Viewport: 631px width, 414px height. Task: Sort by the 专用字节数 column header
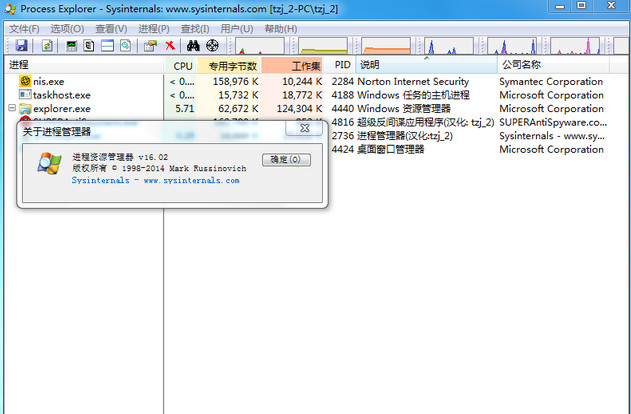tap(229, 65)
